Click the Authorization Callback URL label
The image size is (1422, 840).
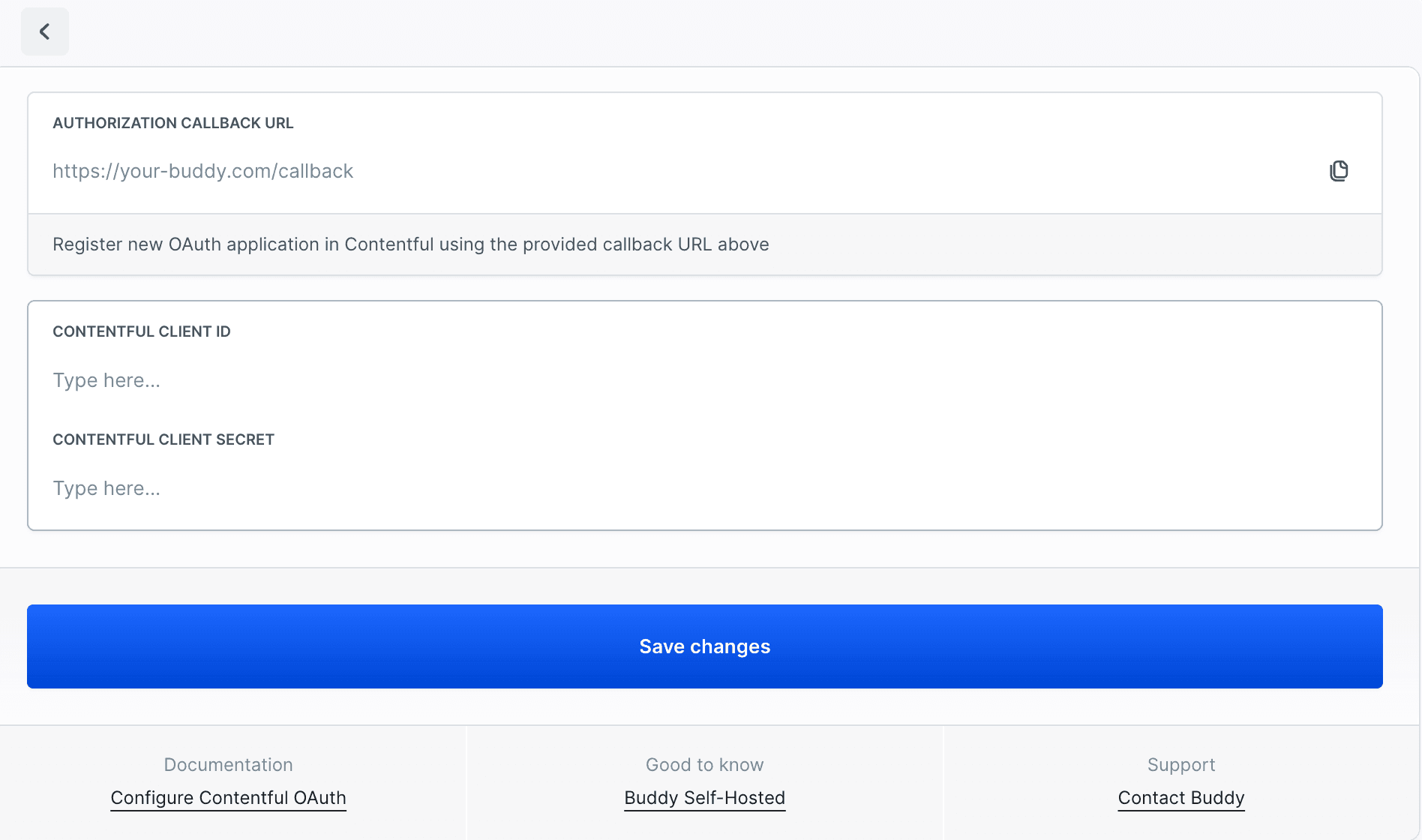(x=172, y=123)
